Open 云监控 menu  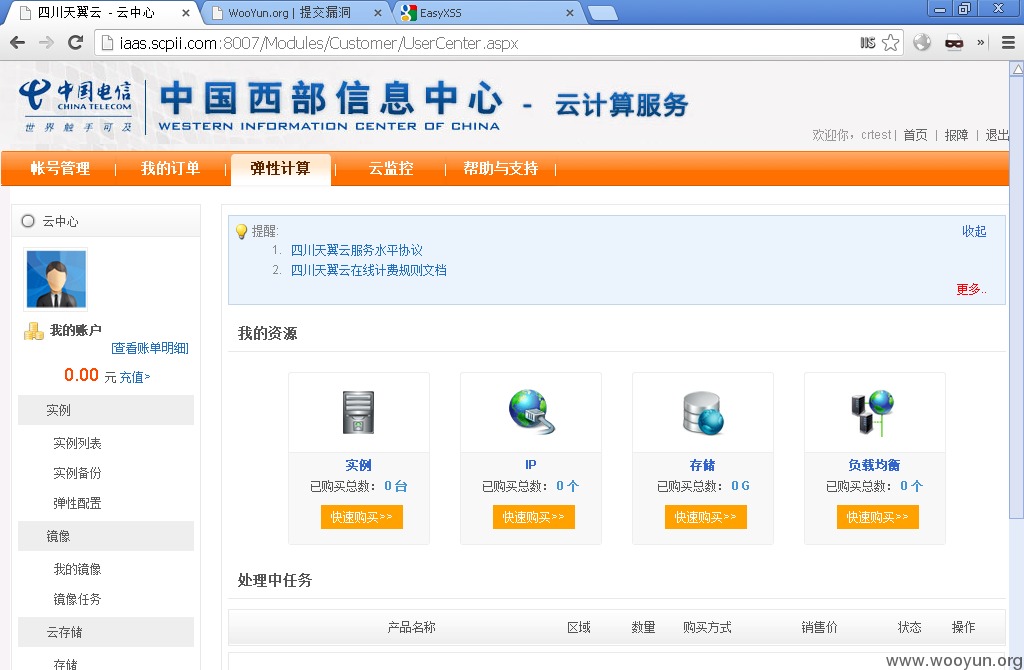[391, 168]
